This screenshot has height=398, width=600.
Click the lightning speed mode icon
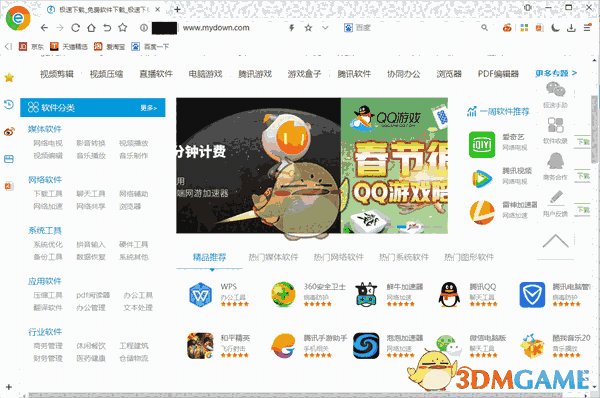point(292,28)
